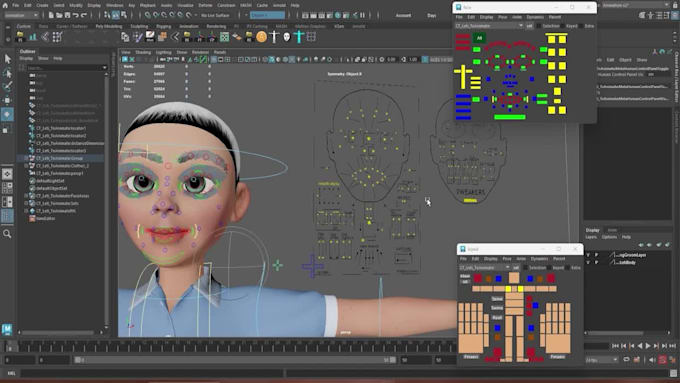Switch to the Rigging shelf tab
The width and height of the screenshot is (680, 383).
163,26
